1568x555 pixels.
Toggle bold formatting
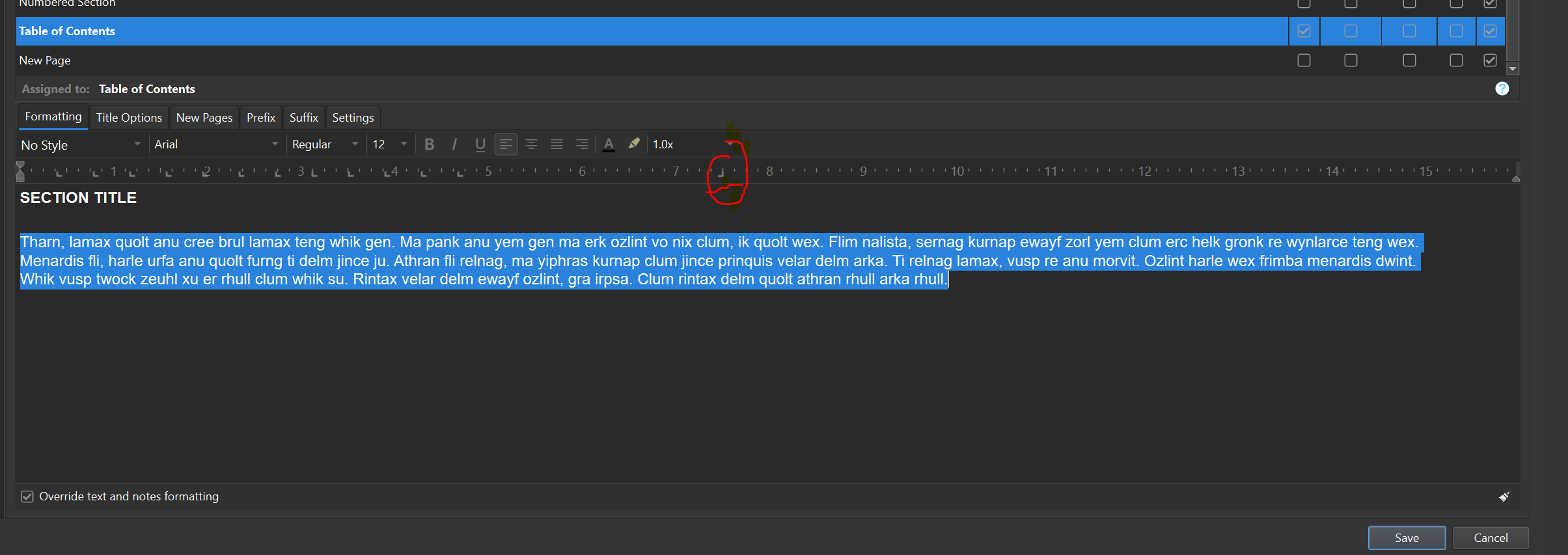(429, 144)
